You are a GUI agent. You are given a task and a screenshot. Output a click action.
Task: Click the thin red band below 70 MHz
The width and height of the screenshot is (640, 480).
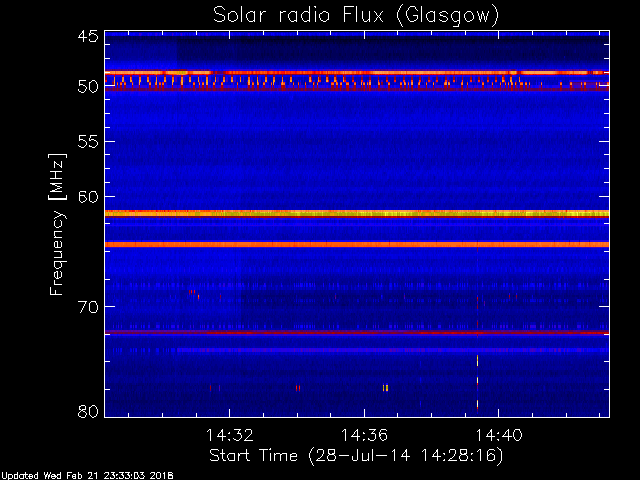[x=357, y=333]
